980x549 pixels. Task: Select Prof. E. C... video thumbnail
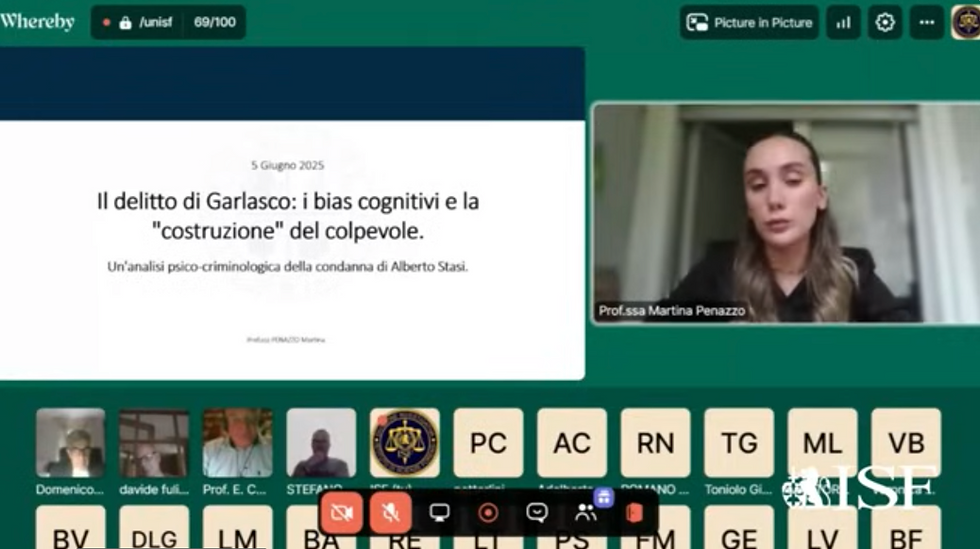click(238, 443)
